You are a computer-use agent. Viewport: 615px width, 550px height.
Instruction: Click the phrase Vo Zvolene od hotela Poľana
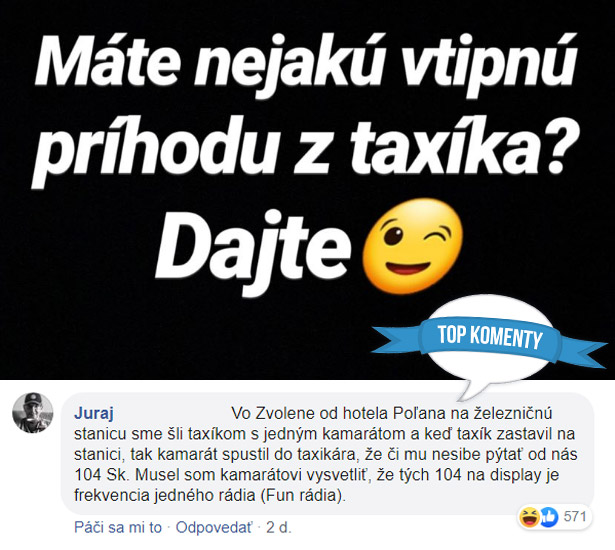point(338,413)
